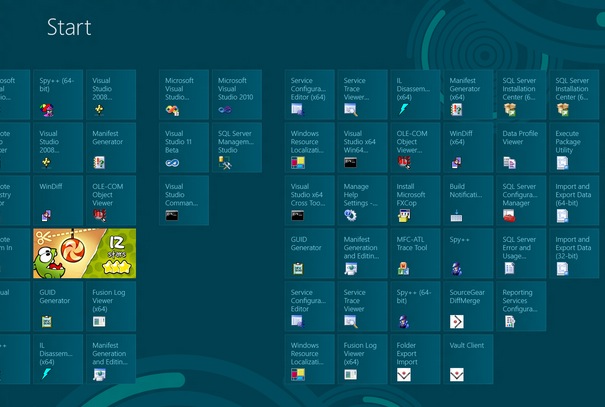Launch Visual Studio 11 Beta

click(x=184, y=147)
